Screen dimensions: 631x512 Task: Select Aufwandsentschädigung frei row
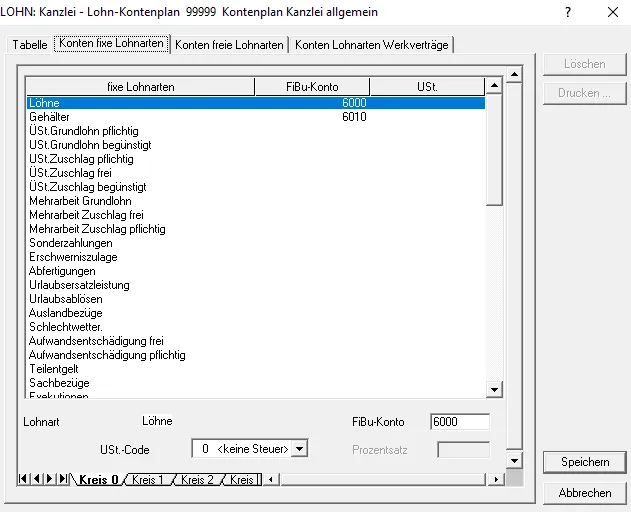click(256, 341)
